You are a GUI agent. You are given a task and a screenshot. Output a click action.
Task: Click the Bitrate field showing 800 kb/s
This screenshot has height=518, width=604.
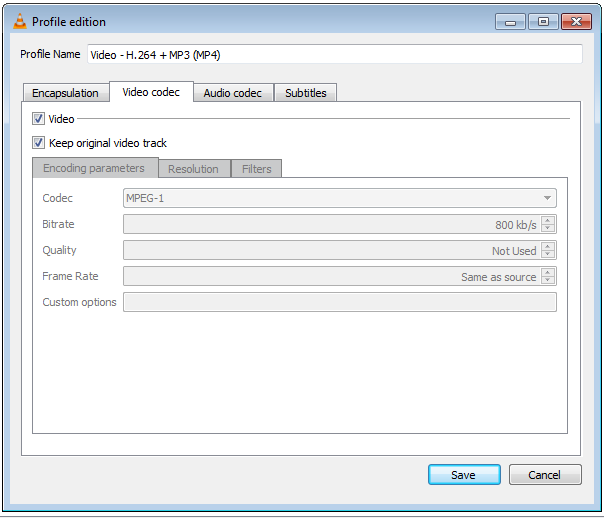(x=330, y=225)
